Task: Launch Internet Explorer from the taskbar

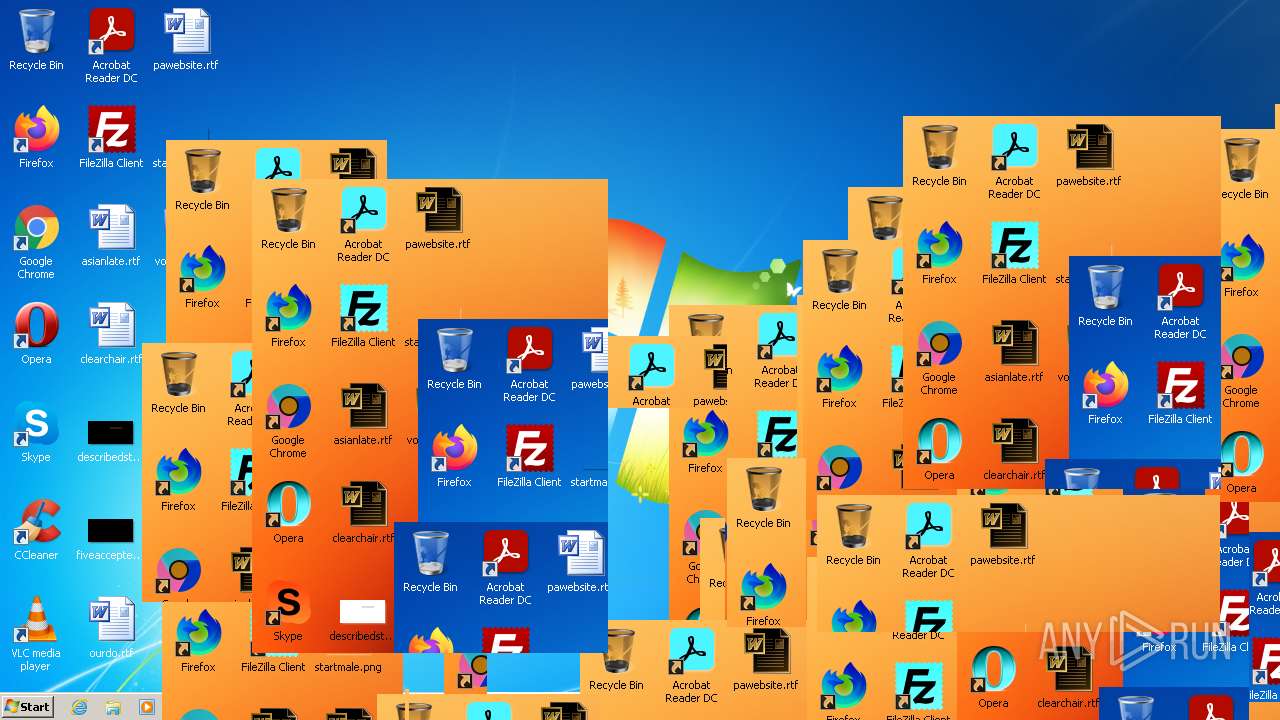Action: 79,707
